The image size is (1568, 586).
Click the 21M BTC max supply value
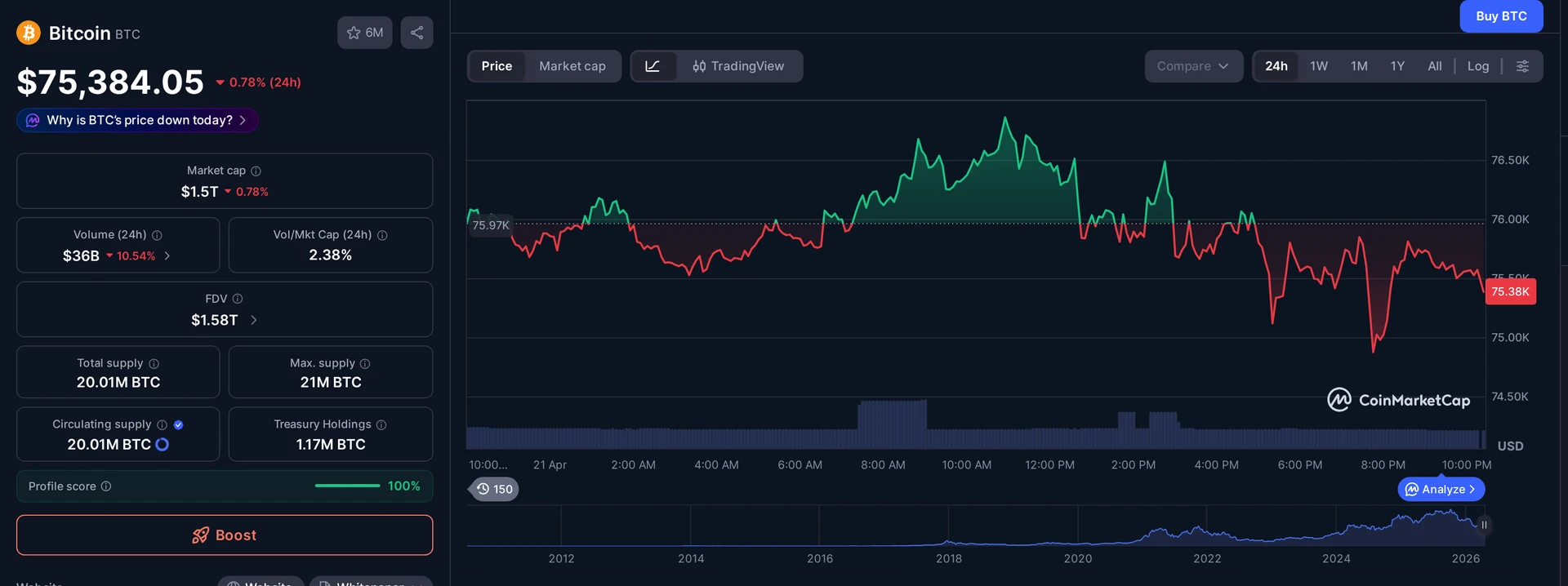(331, 382)
